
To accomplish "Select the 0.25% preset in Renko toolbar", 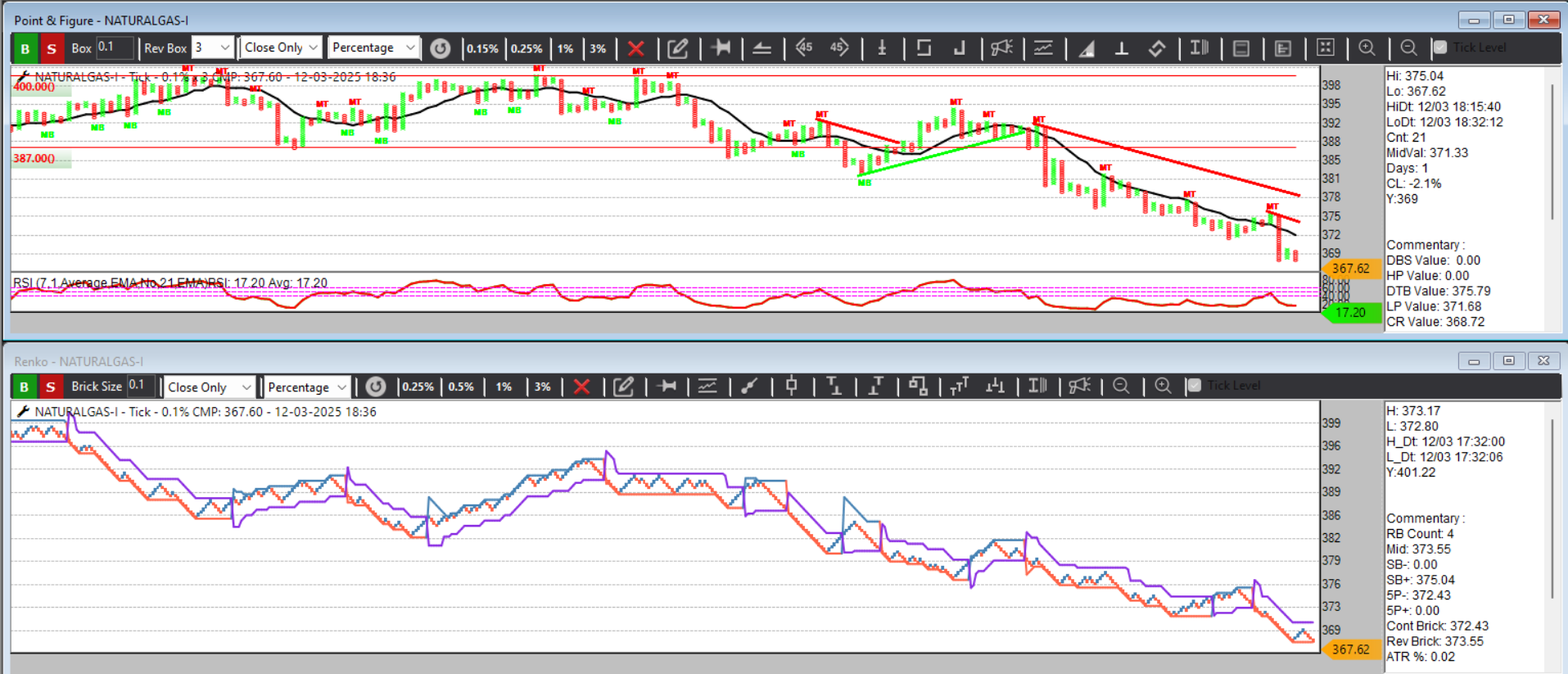I will (x=418, y=387).
